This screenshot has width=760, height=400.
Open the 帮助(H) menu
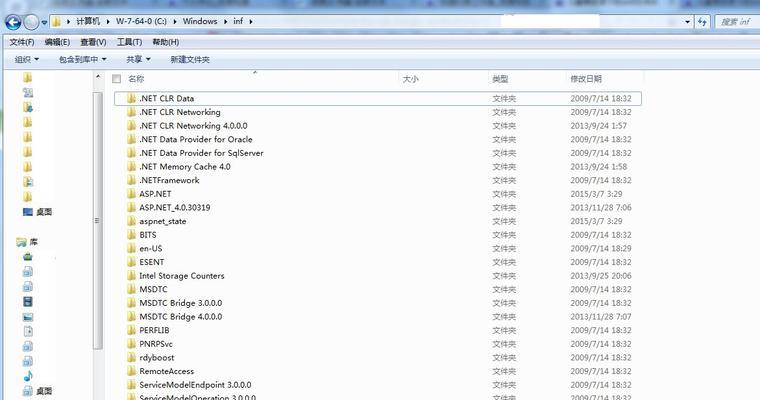click(166, 42)
